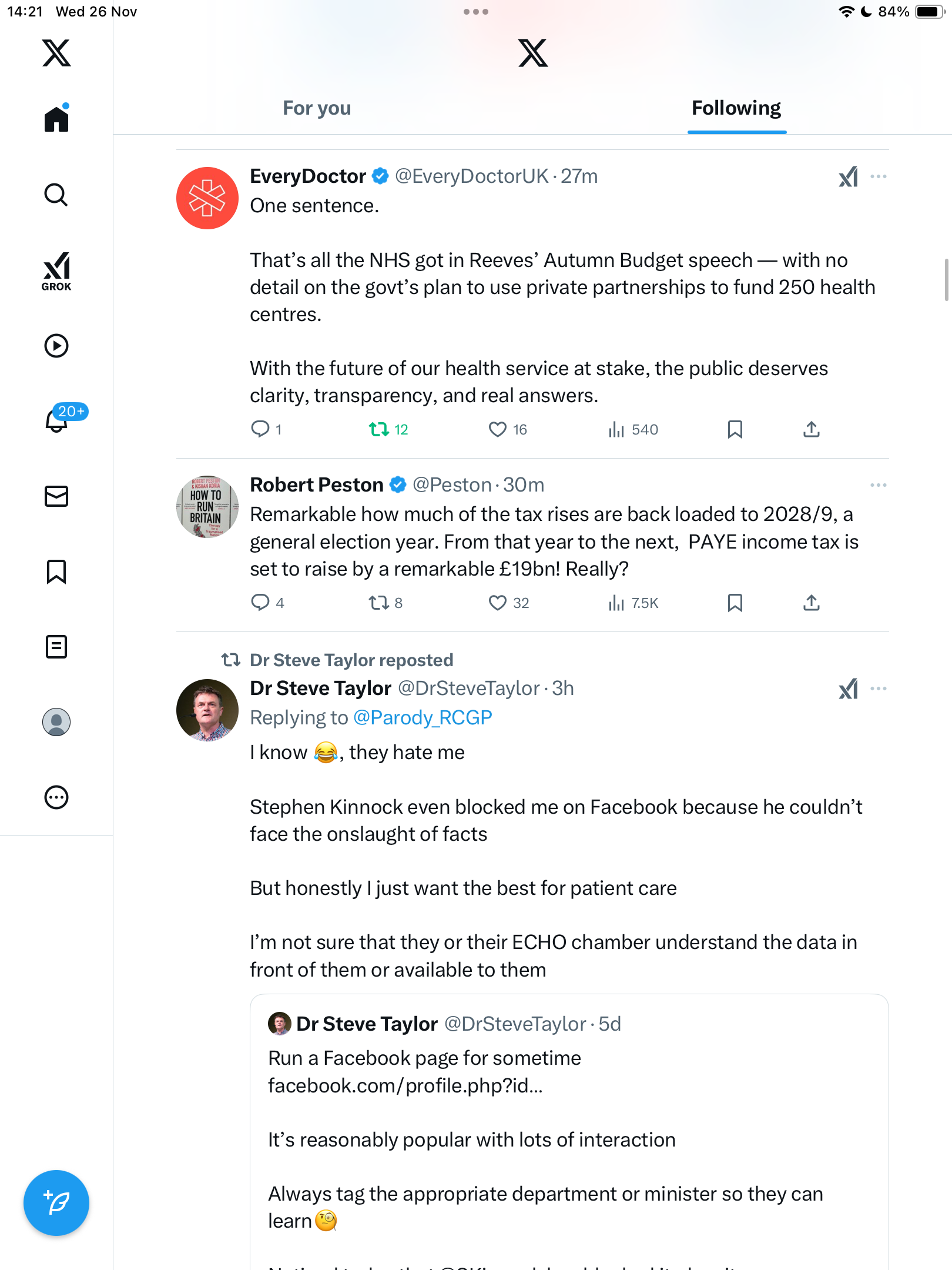Open the search page in sidebar
Viewport: 952px width, 1270px height.
[56, 195]
